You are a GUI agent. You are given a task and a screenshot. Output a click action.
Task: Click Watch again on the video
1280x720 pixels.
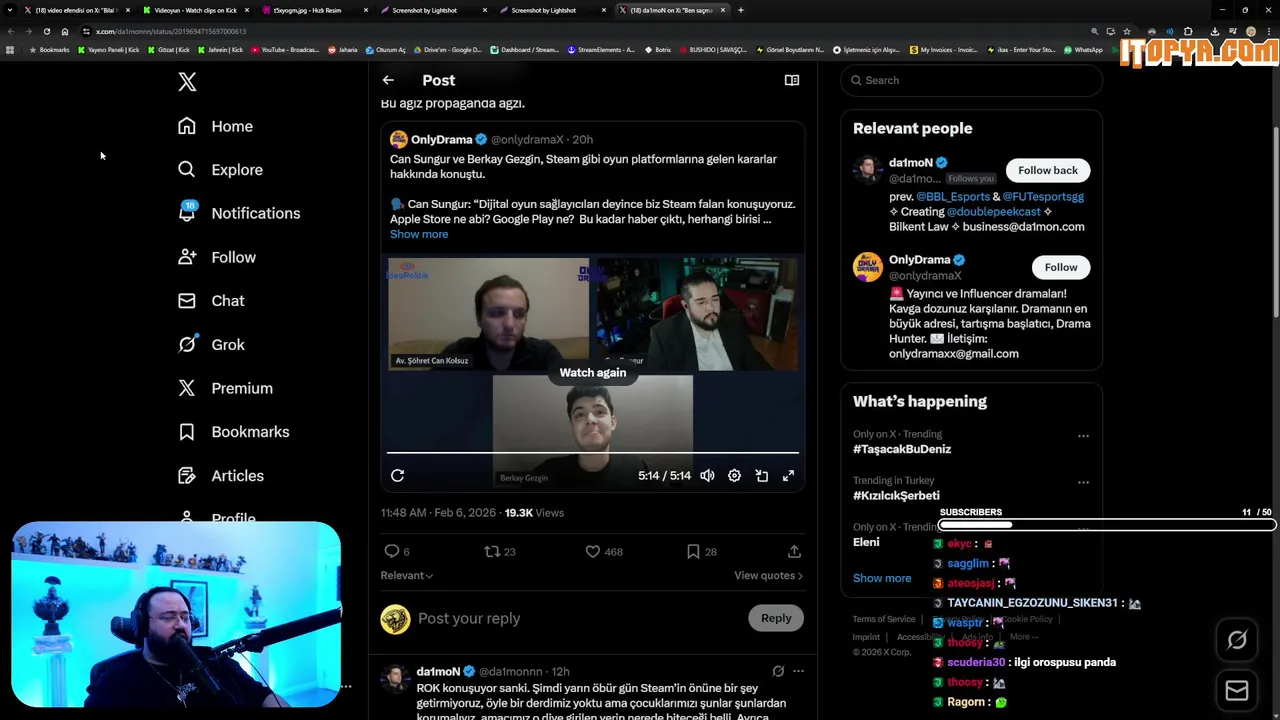click(x=593, y=373)
